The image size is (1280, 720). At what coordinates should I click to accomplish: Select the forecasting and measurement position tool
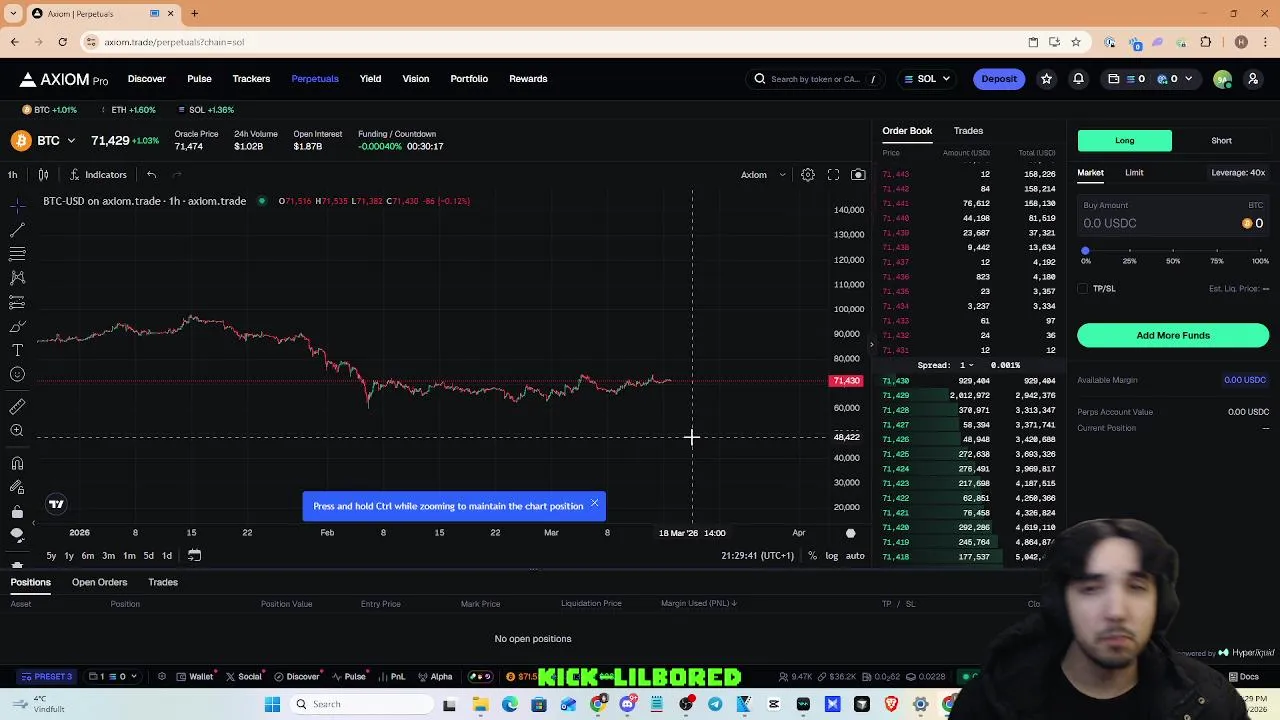[x=17, y=302]
